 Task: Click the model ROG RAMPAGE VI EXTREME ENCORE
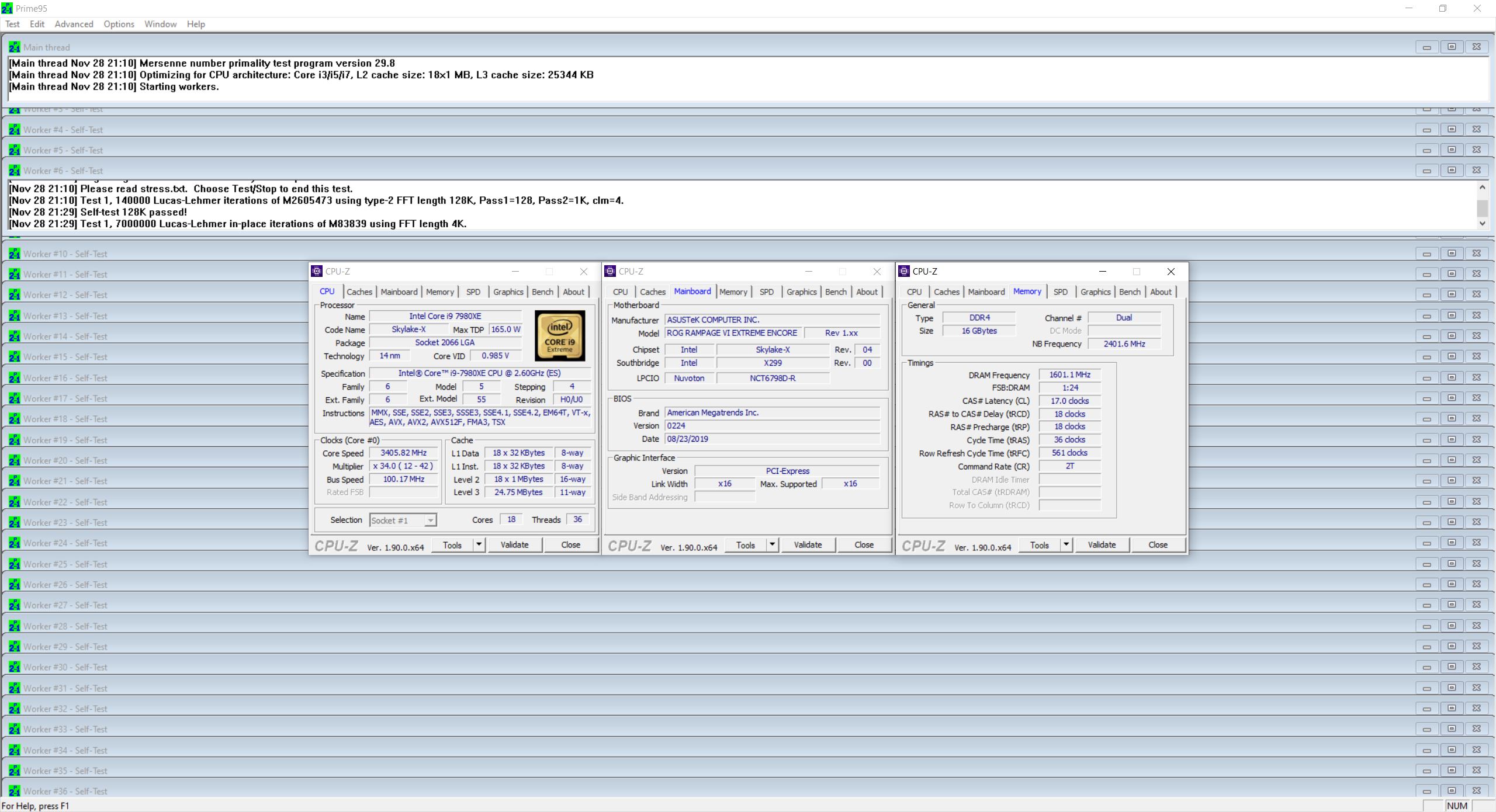tap(732, 333)
